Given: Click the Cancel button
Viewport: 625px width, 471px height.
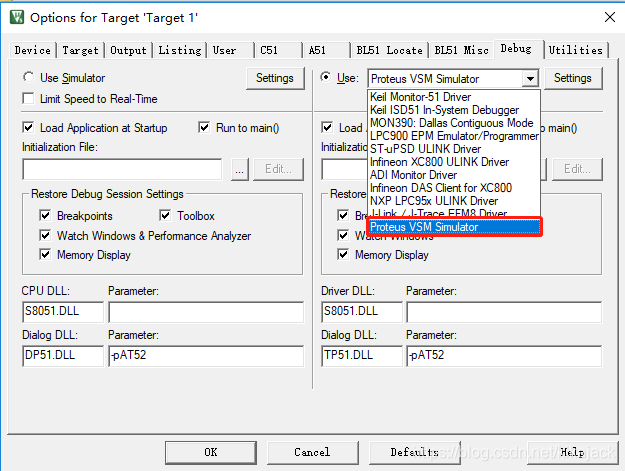Looking at the screenshot, I should click(x=312, y=452).
